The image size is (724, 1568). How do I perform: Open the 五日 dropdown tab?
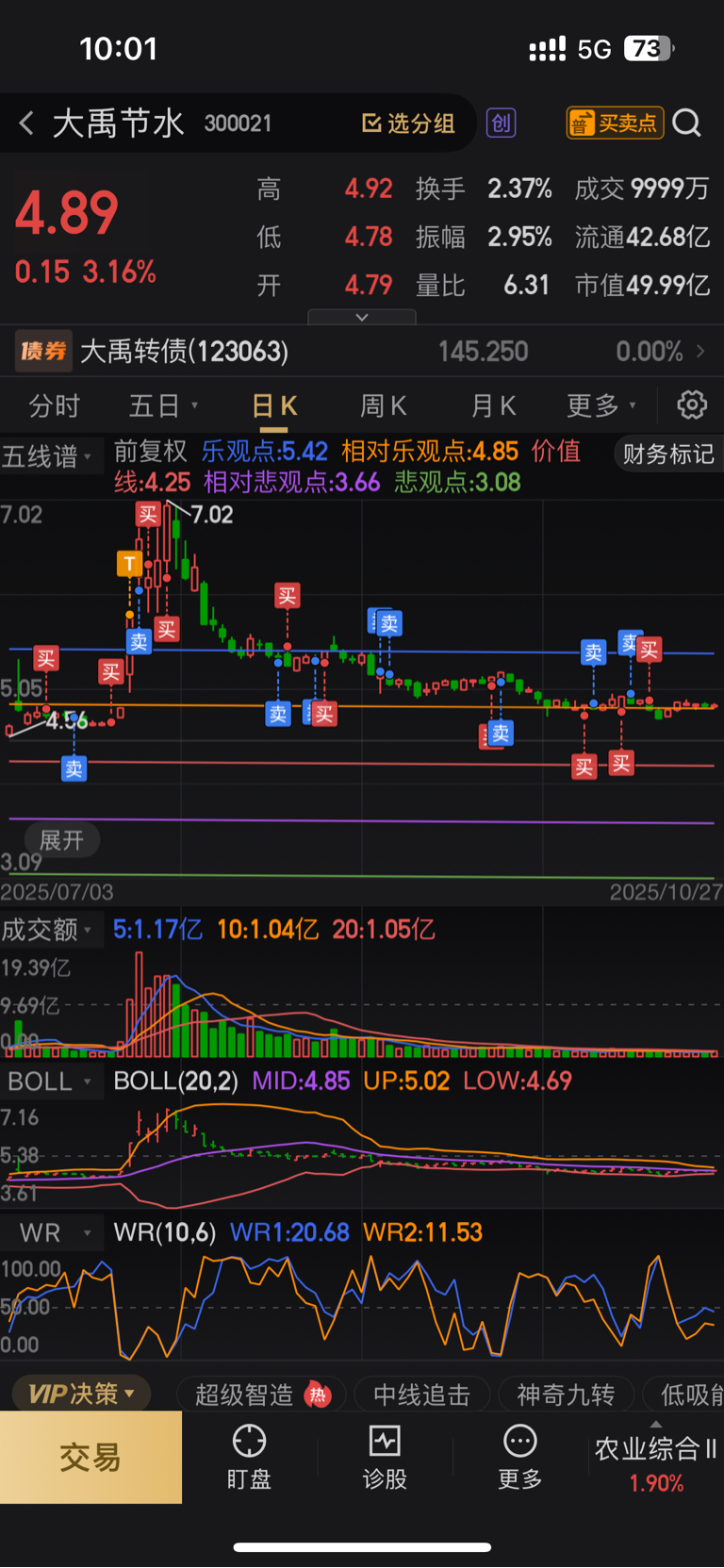click(x=163, y=406)
